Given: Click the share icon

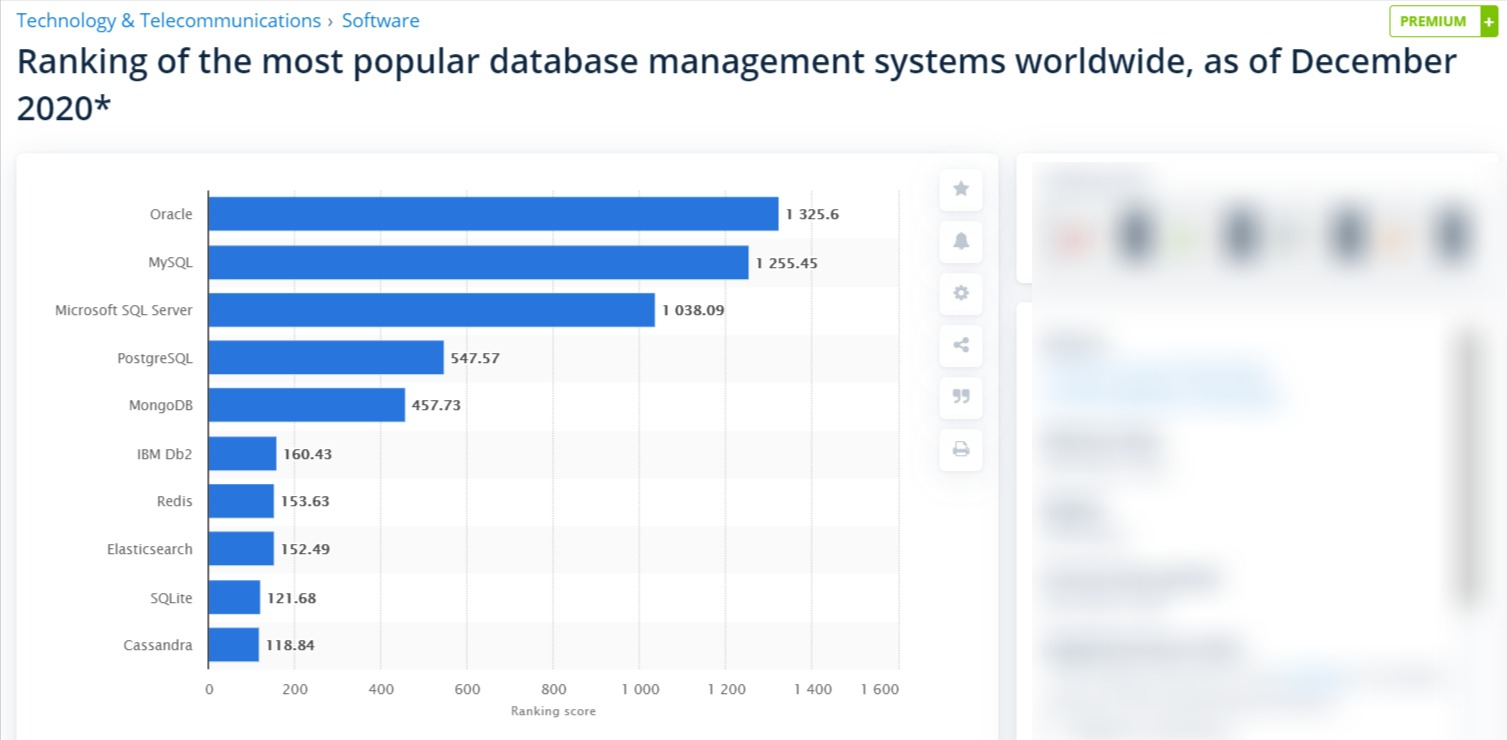Looking at the screenshot, I should coord(961,345).
